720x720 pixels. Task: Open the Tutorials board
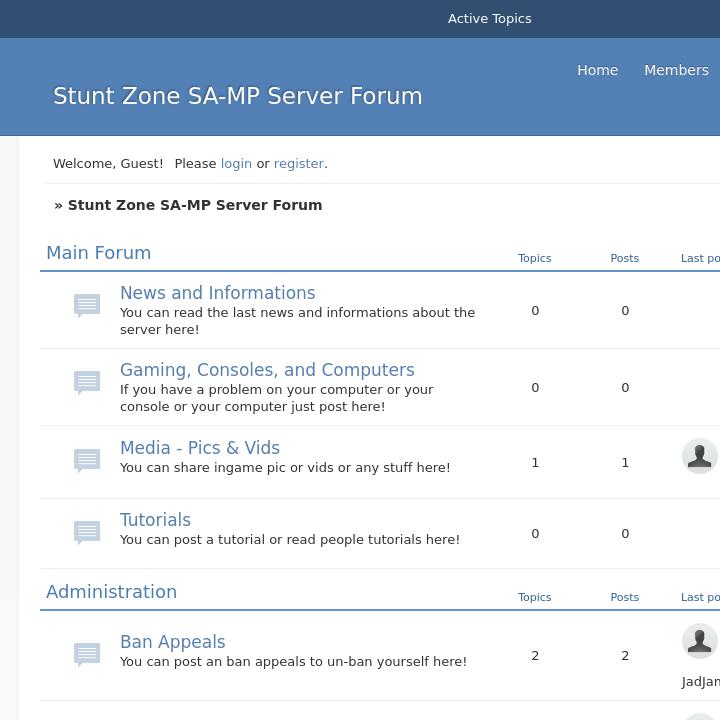pos(155,520)
